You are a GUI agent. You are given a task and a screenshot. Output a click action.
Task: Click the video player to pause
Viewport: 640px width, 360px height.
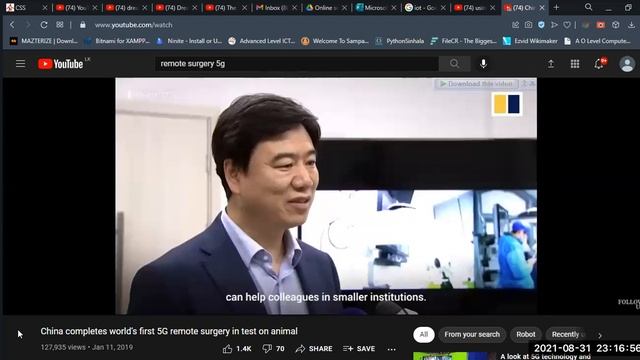(x=326, y=196)
